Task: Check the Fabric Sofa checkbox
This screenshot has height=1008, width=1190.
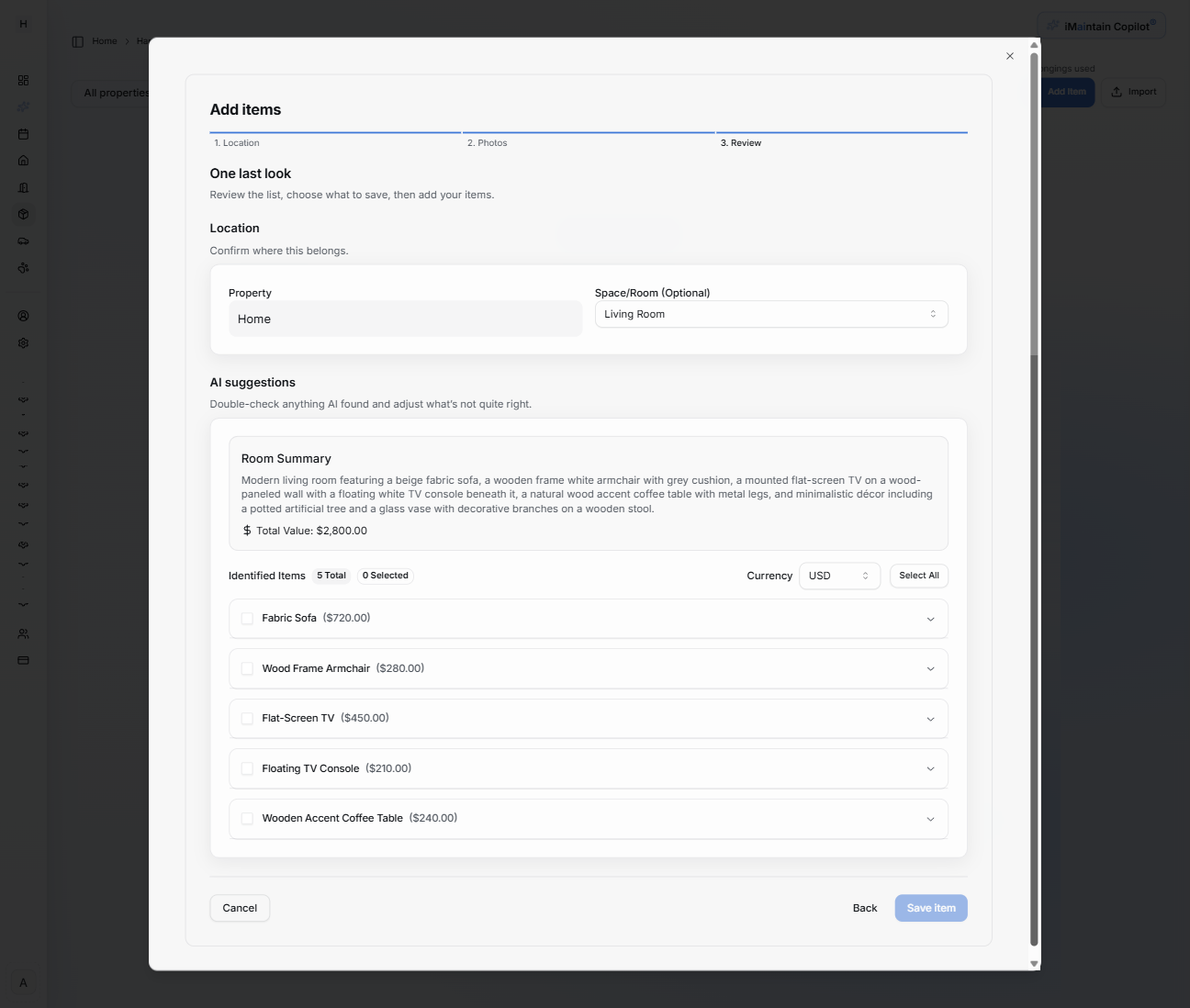Action: click(247, 618)
